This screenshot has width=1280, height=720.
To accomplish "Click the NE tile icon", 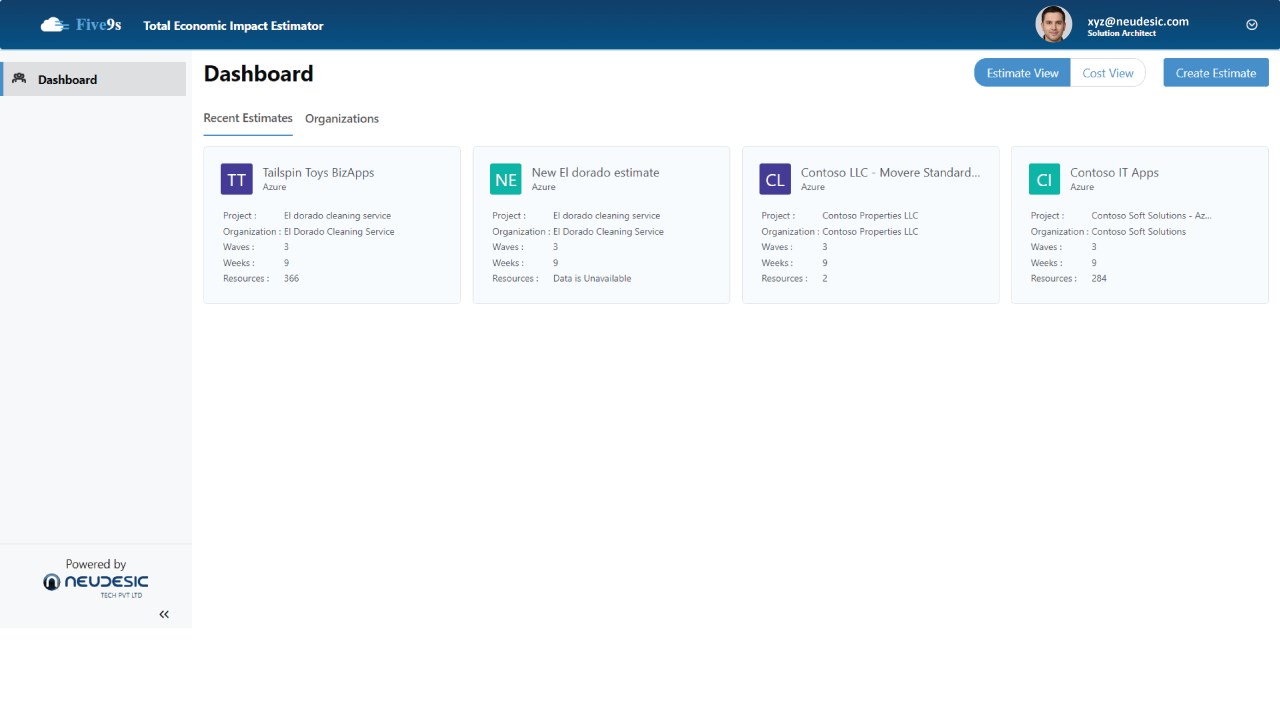I will tap(506, 179).
